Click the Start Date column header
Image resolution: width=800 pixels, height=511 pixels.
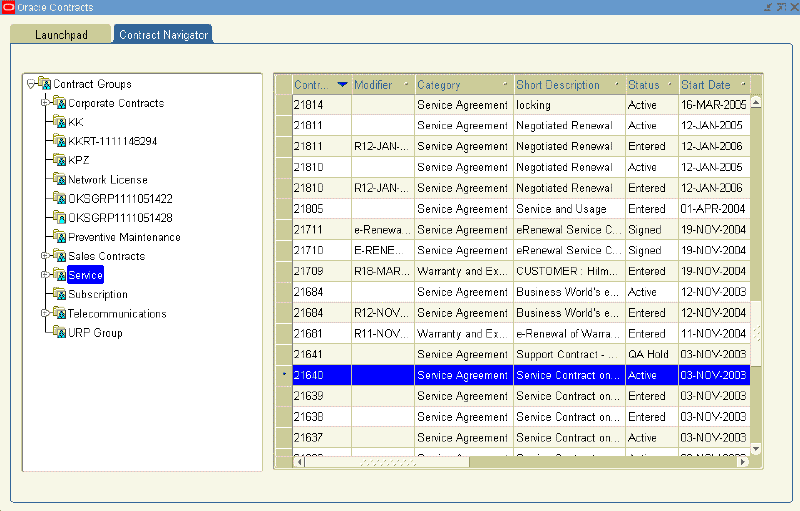point(714,85)
